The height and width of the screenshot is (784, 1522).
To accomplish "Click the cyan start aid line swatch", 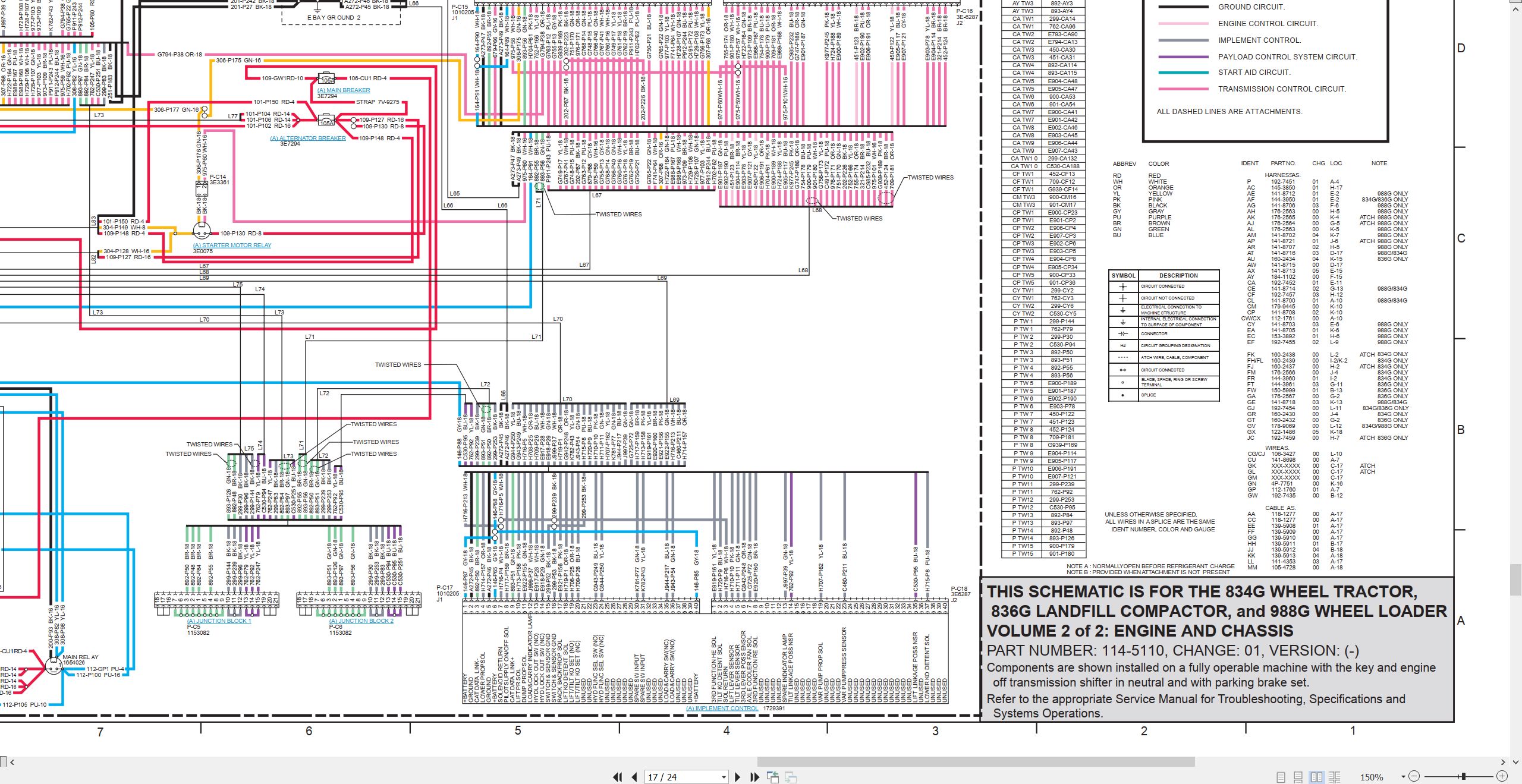I will (x=1183, y=73).
